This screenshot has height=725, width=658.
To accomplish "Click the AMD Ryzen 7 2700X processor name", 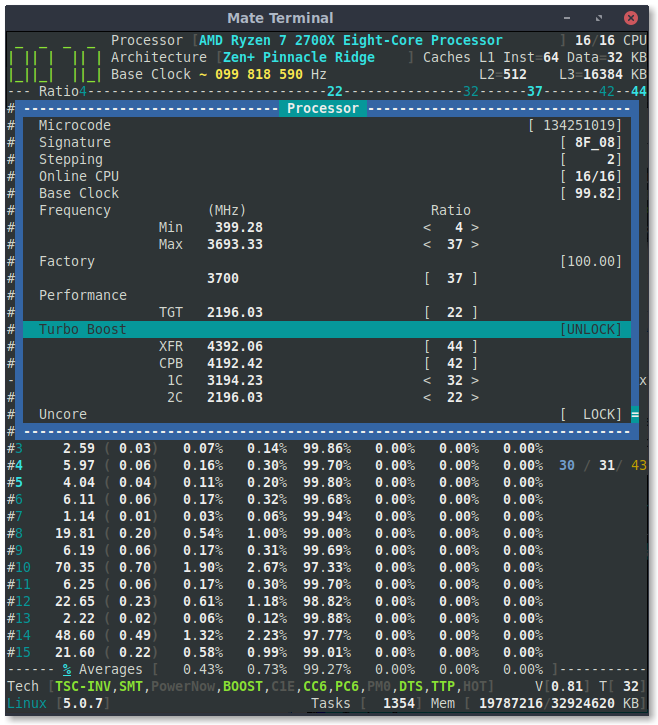I will pos(351,40).
